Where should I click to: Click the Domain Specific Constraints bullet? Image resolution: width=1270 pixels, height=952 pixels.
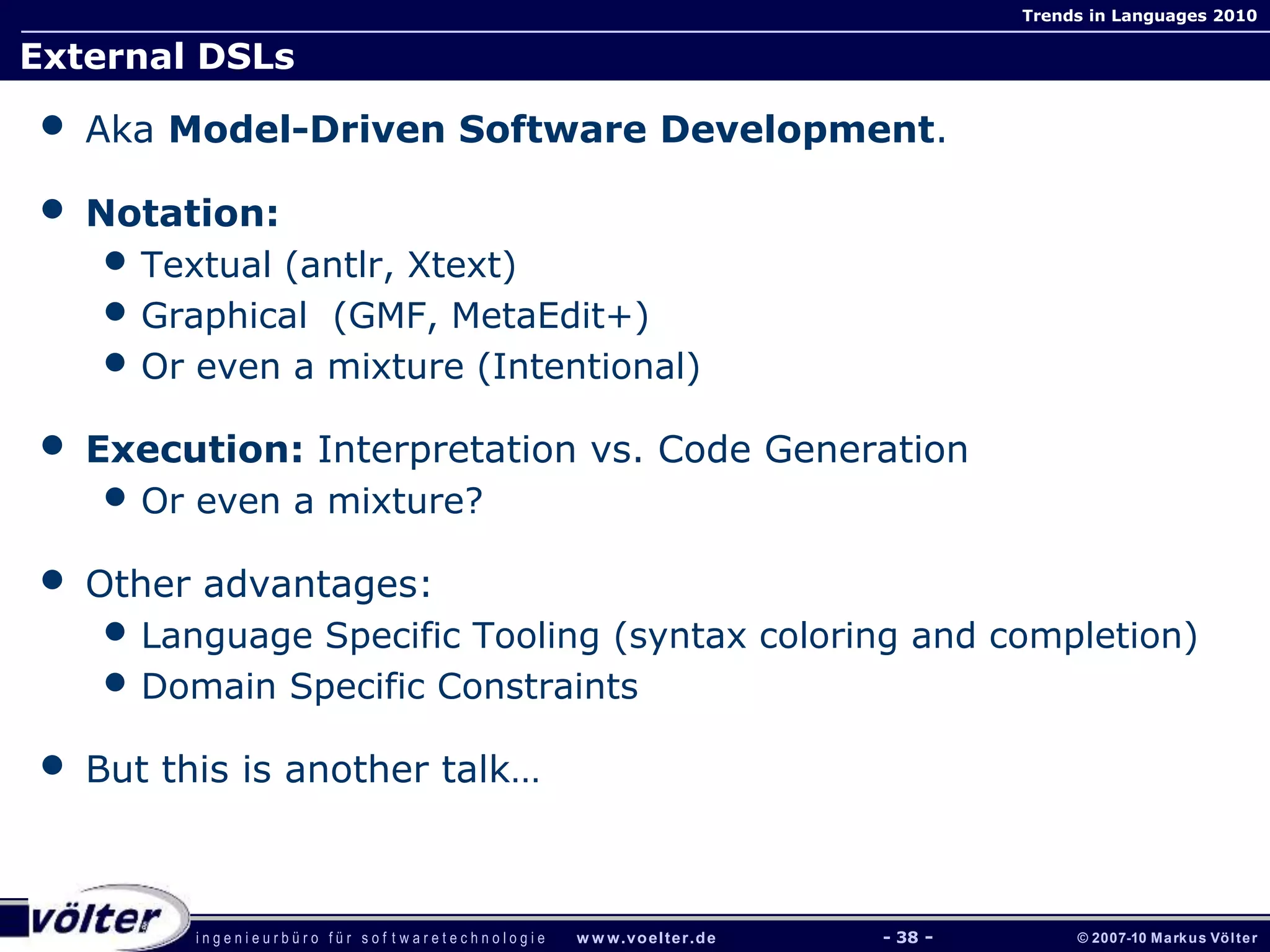(x=389, y=687)
